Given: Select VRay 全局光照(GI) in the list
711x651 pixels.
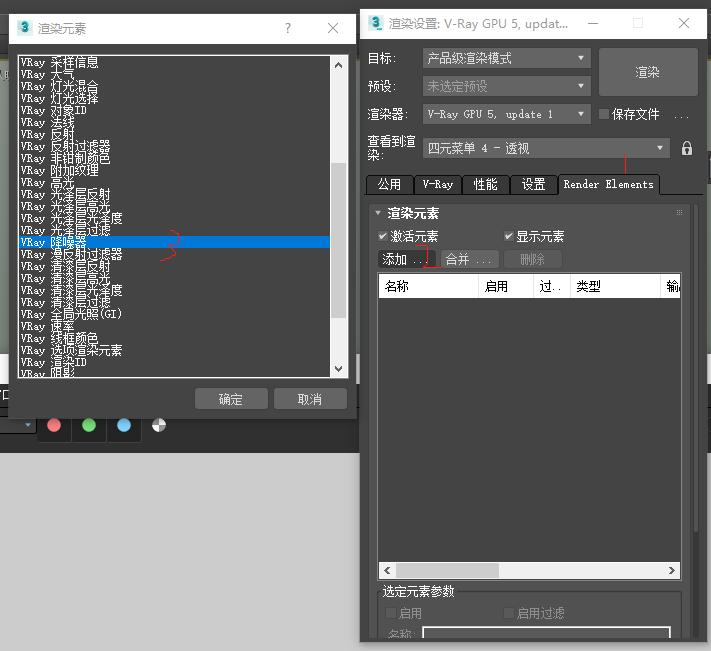Looking at the screenshot, I should tap(174, 314).
